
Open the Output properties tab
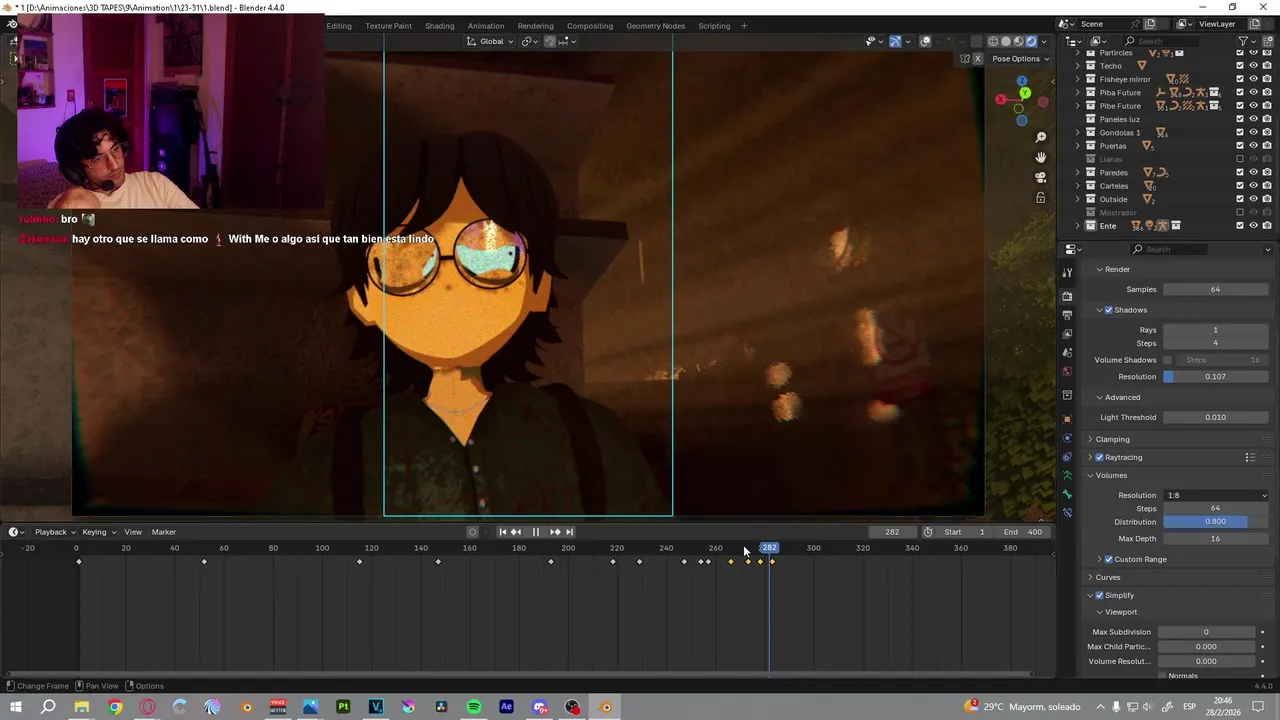(1067, 315)
